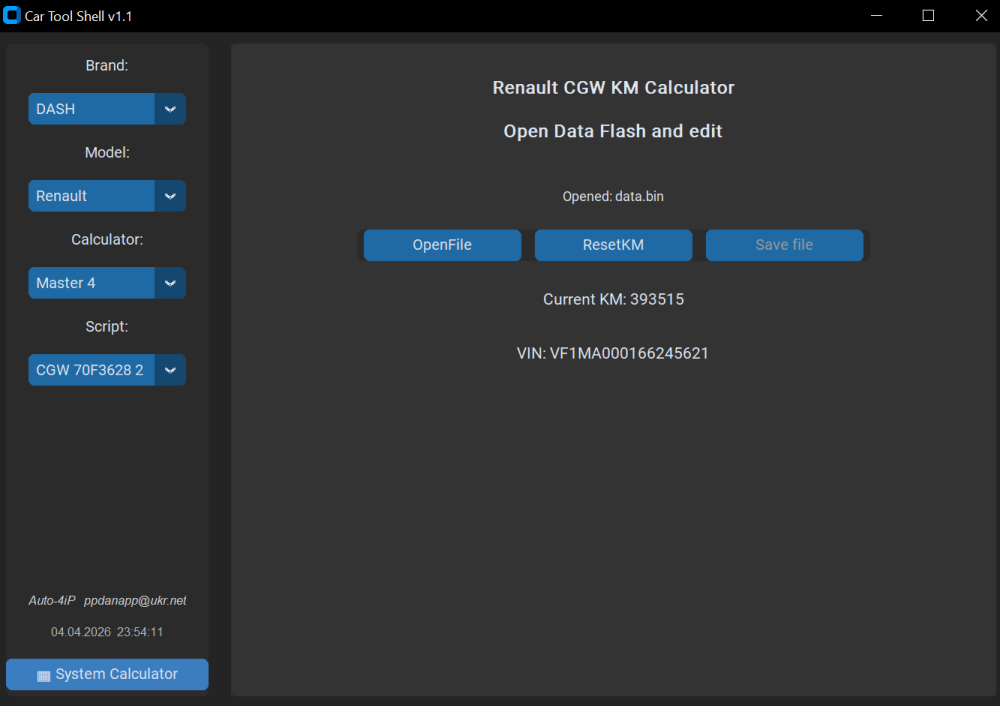Expand the Brand combo box arrow
1000x706 pixels.
[x=170, y=109]
